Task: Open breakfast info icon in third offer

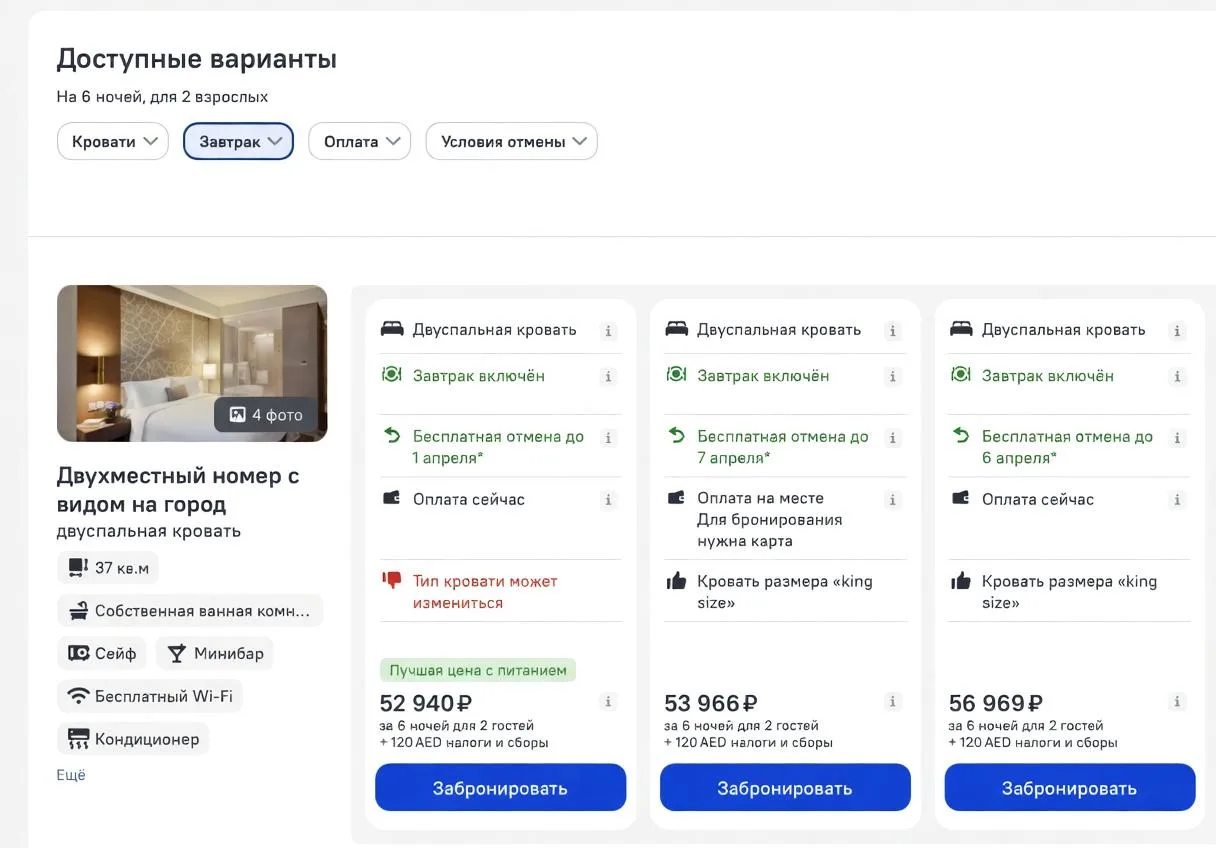Action: 1177,377
